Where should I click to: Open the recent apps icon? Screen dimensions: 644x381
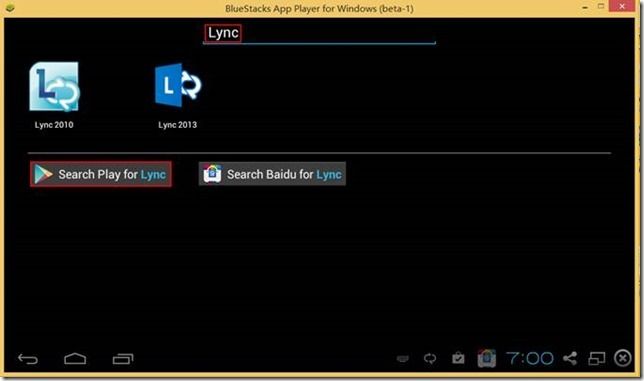pos(123,359)
